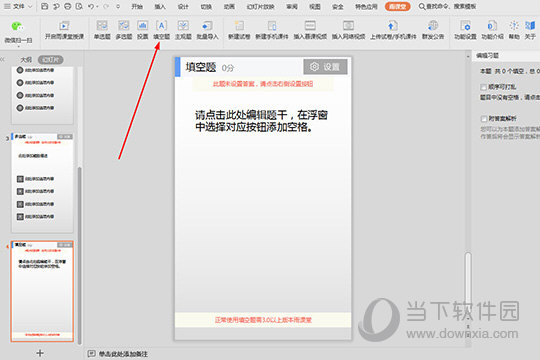
Task: Open the 切换 Transitions tab
Action: [206, 6]
